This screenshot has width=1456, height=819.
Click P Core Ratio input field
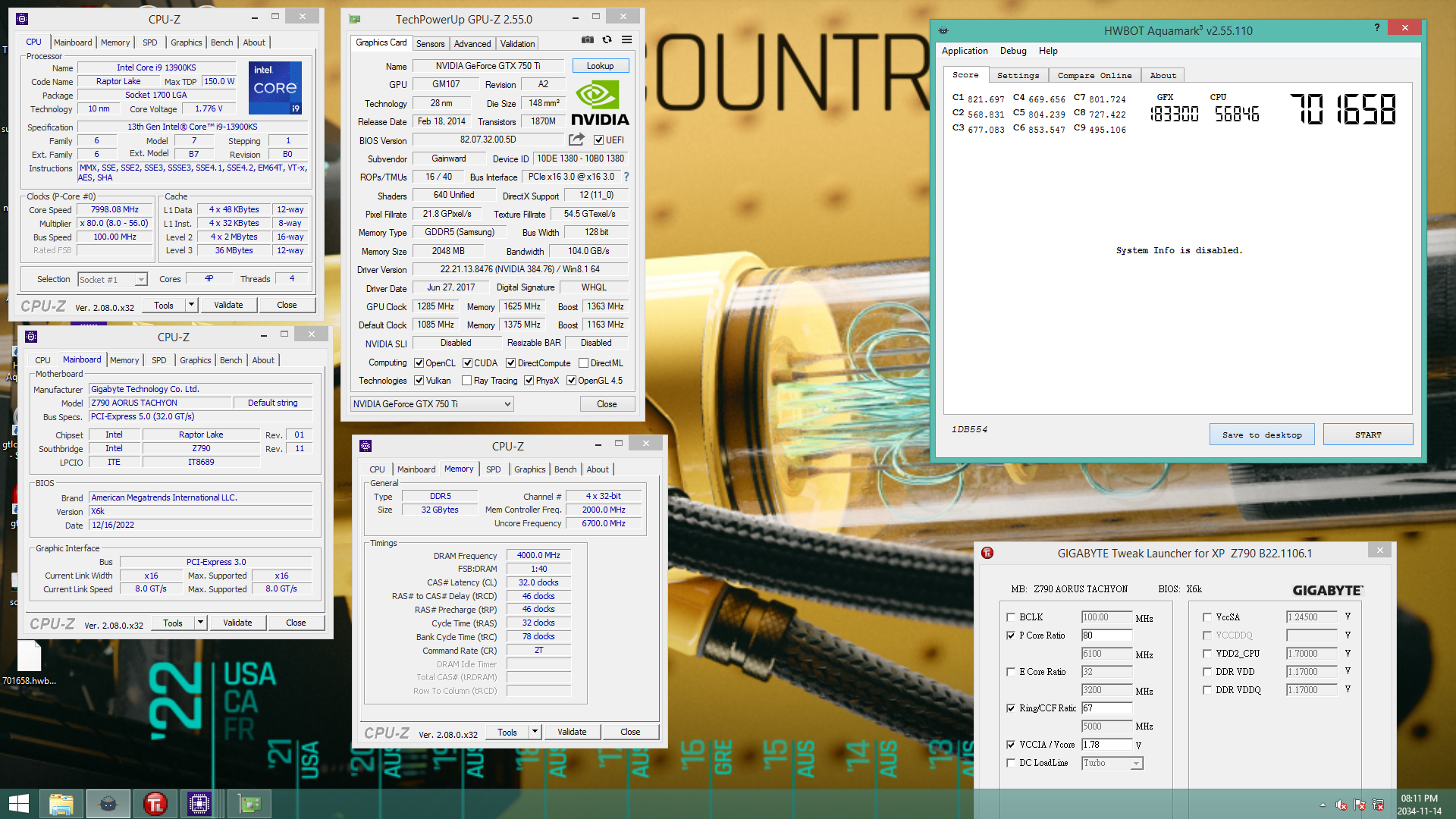[x=1106, y=635]
